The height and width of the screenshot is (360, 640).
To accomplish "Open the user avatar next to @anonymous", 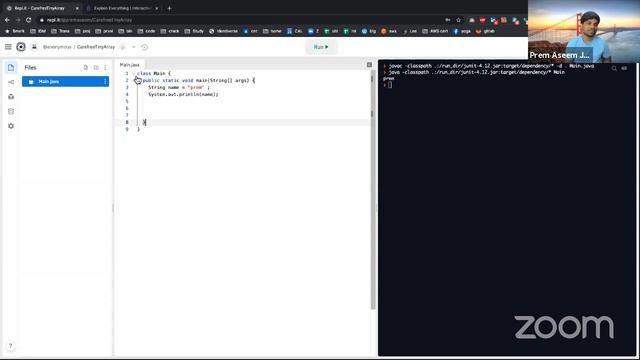I will pyautogui.click(x=34, y=47).
